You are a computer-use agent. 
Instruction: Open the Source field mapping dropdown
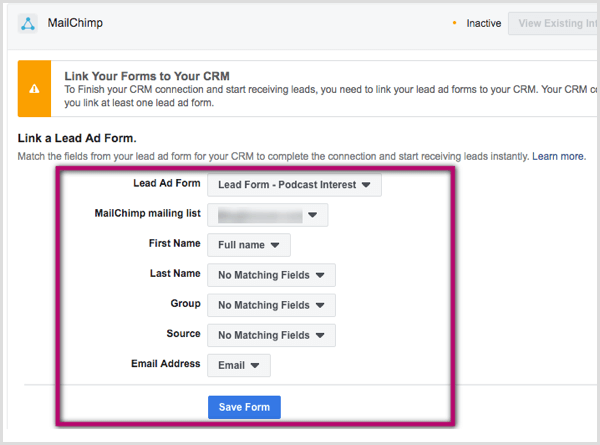pos(271,335)
